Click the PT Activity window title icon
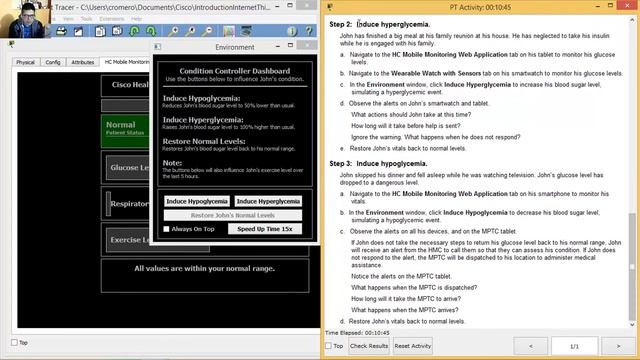 click(330, 7)
